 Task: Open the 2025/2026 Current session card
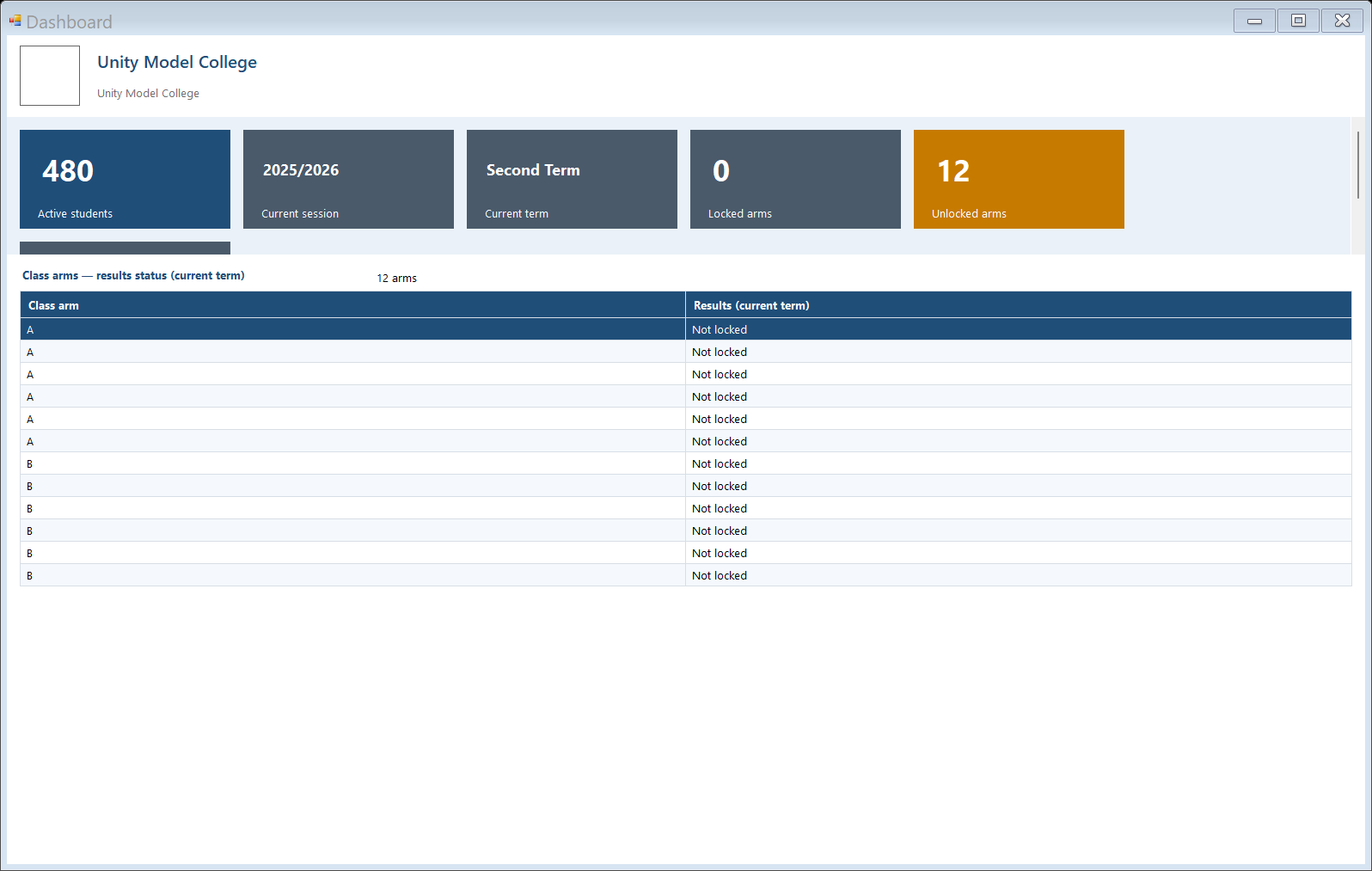[348, 179]
